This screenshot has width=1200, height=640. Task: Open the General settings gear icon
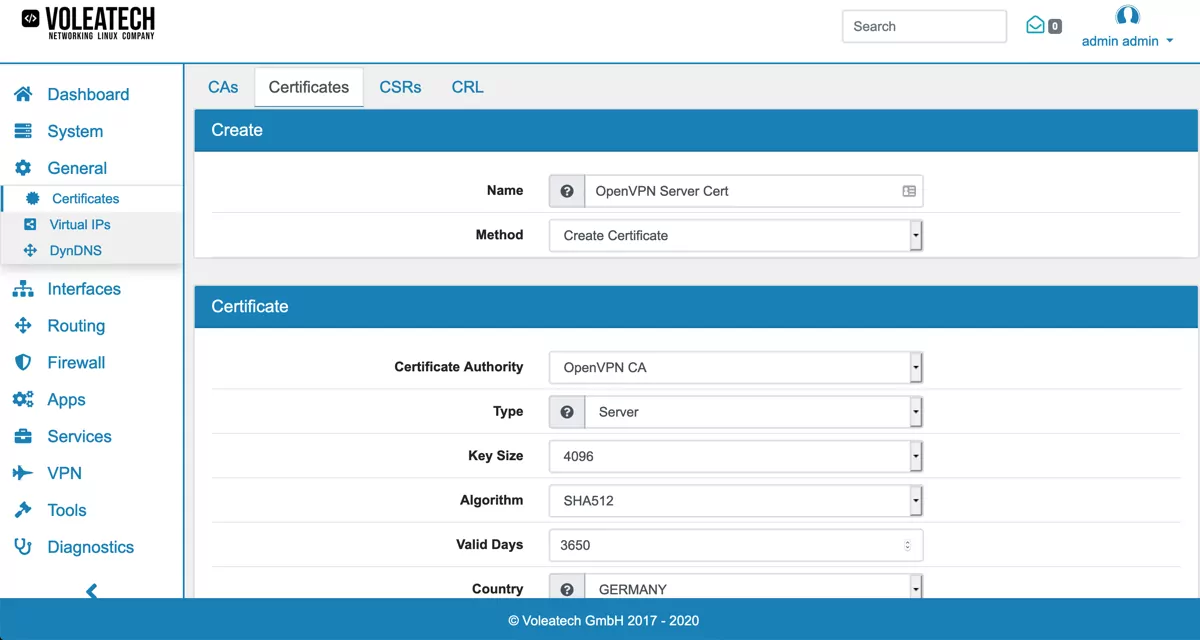pos(23,167)
